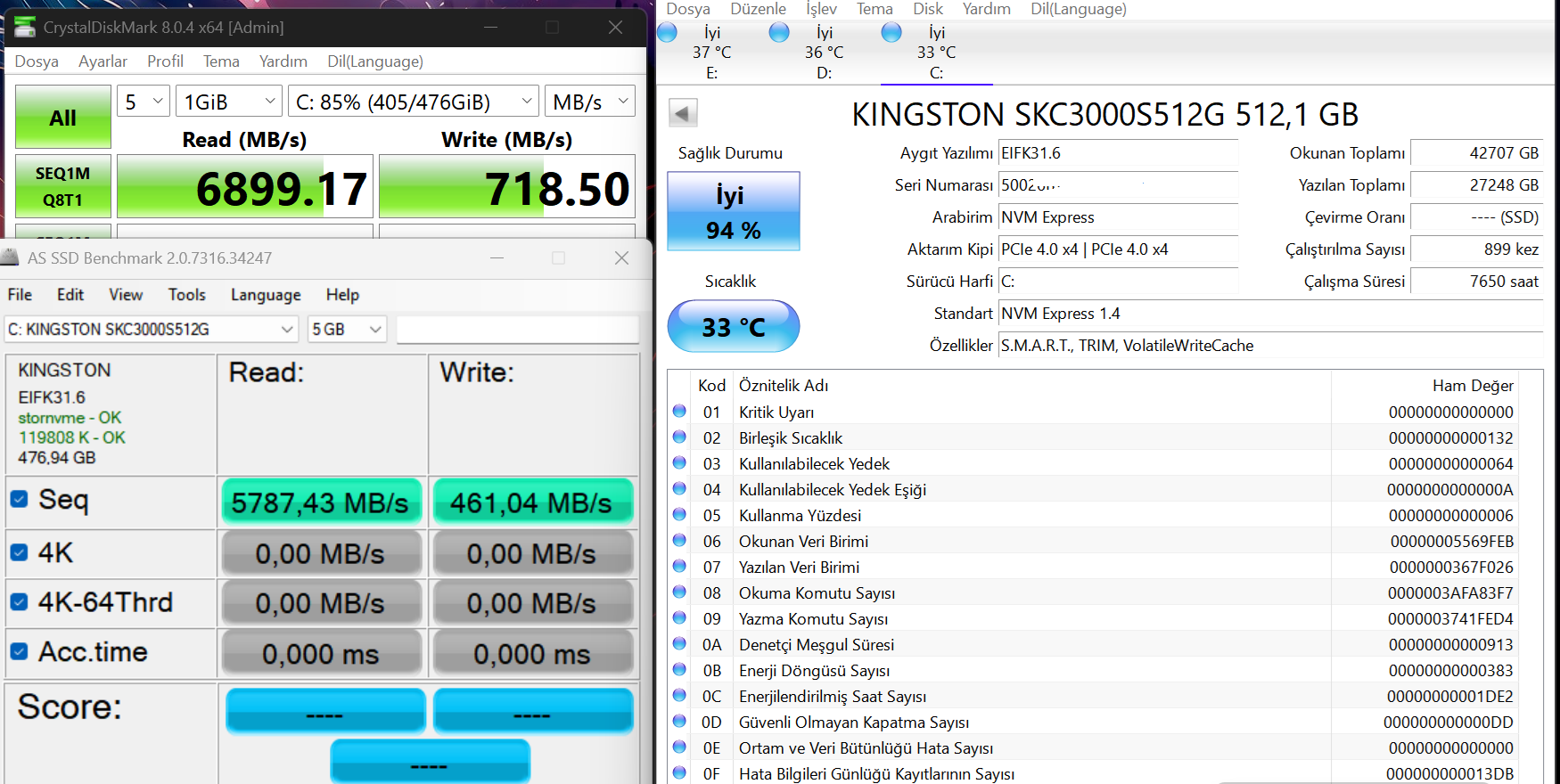
Task: Click status dot for Kullanılabilecek Yedek row 03
Action: point(679,463)
